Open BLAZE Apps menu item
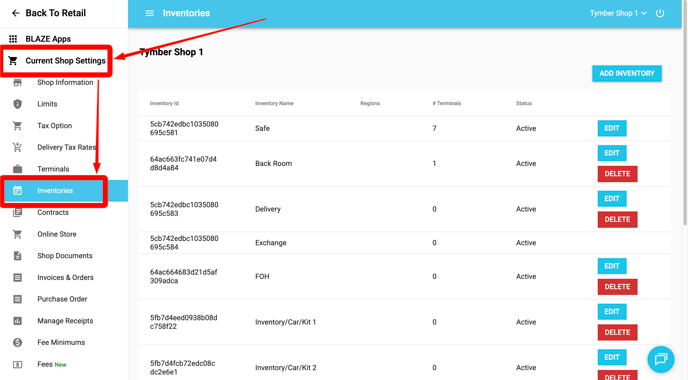The width and height of the screenshot is (688, 380). click(48, 39)
